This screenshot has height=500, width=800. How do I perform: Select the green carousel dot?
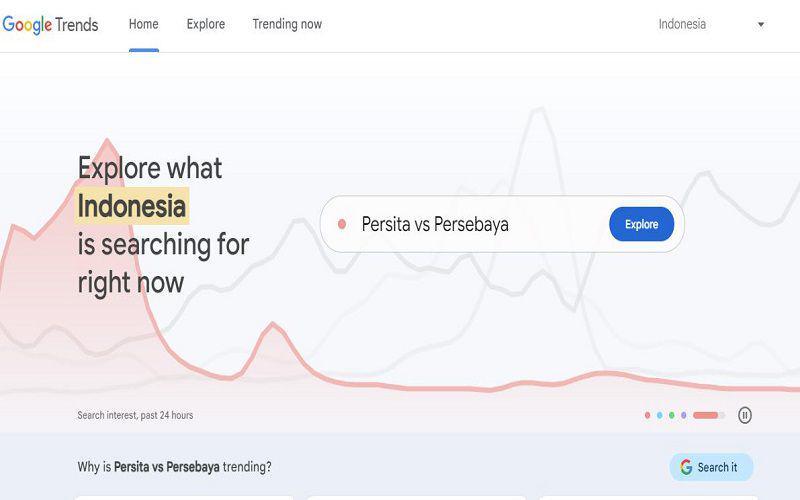click(671, 415)
